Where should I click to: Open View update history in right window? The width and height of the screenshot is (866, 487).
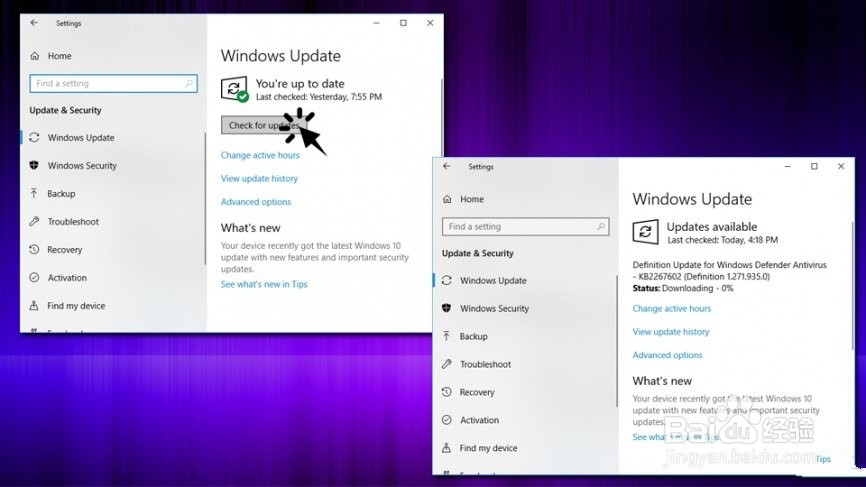670,332
